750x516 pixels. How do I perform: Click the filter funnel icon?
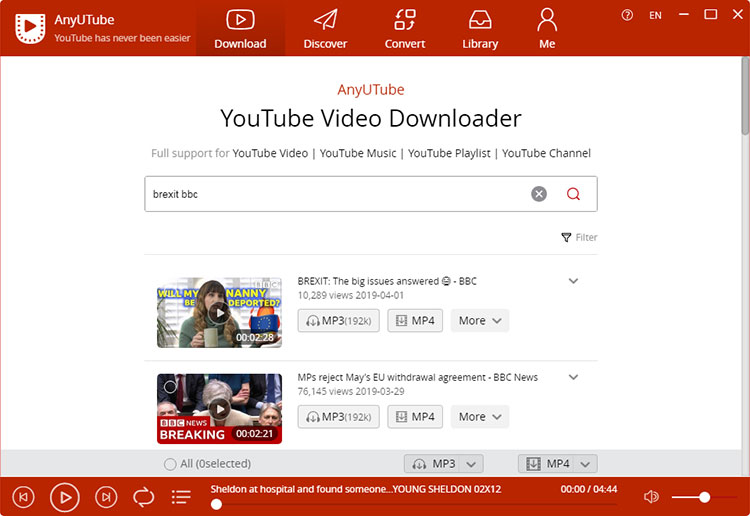(x=566, y=237)
